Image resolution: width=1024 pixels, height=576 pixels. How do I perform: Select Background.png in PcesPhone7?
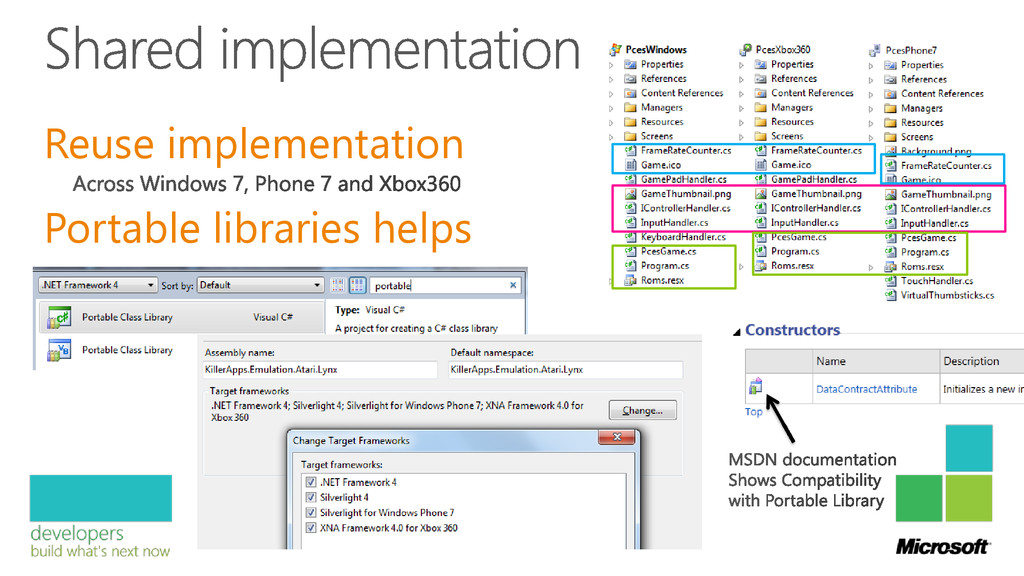936,152
